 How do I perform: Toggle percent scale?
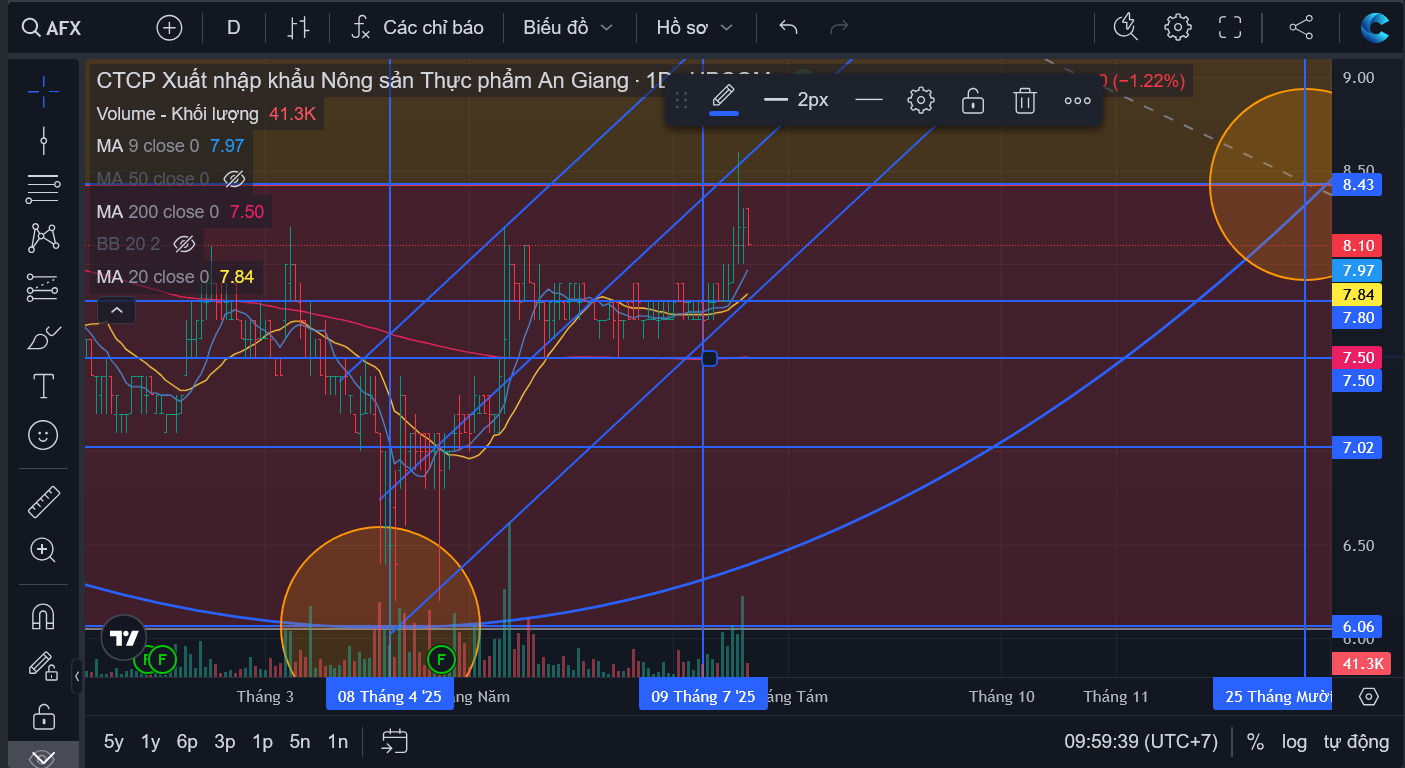[1255, 741]
